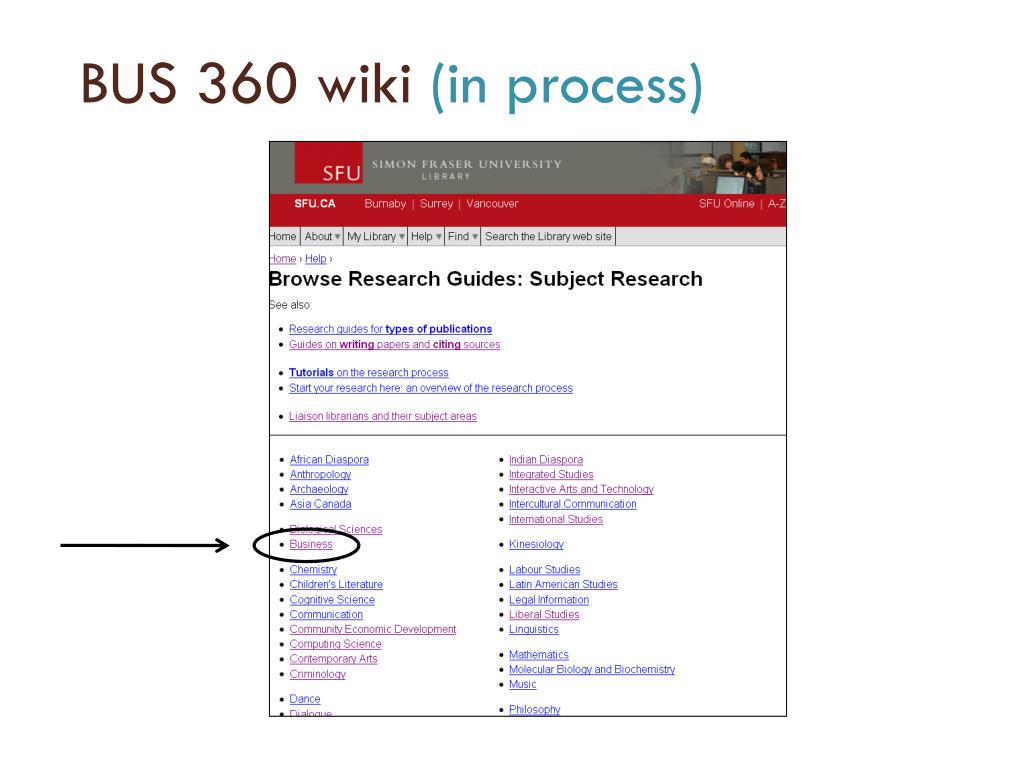
Task: Open the Liberal Studies guide
Action: coord(544,615)
